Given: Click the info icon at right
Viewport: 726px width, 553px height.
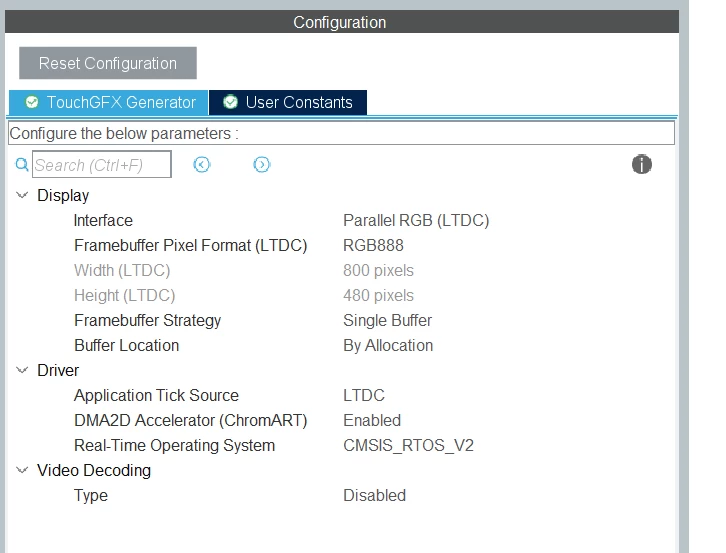Looking at the screenshot, I should tap(641, 164).
